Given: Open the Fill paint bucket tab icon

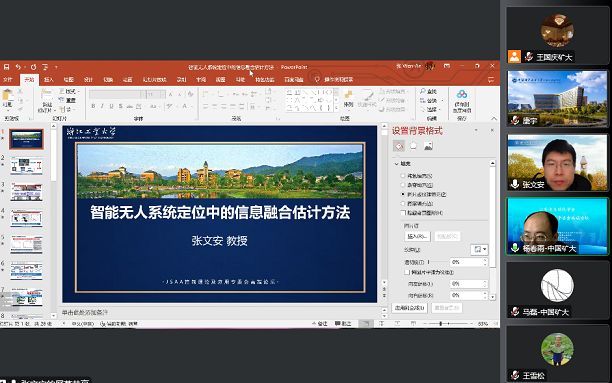Looking at the screenshot, I should [x=399, y=146].
